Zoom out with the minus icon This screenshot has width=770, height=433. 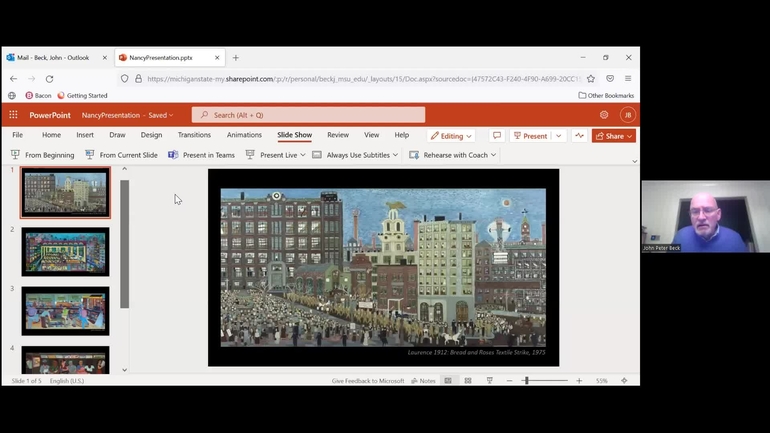(509, 380)
